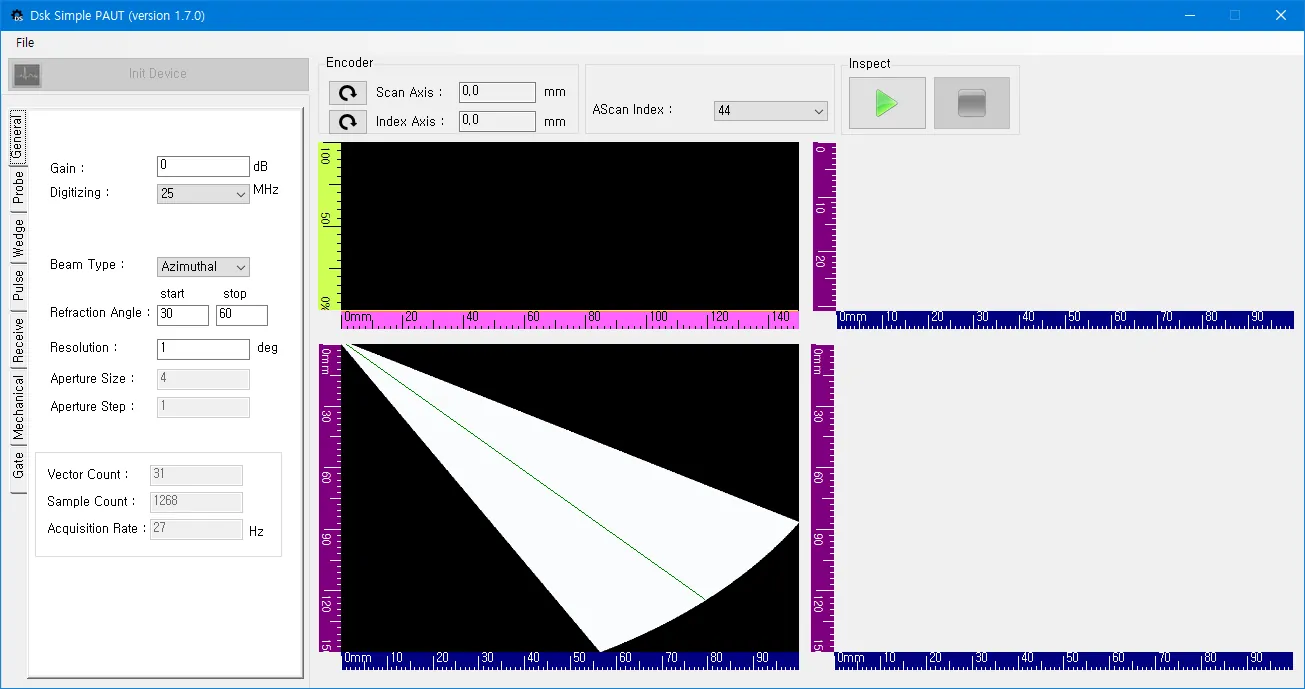Open the File menu
The width and height of the screenshot is (1305, 689).
pos(25,42)
